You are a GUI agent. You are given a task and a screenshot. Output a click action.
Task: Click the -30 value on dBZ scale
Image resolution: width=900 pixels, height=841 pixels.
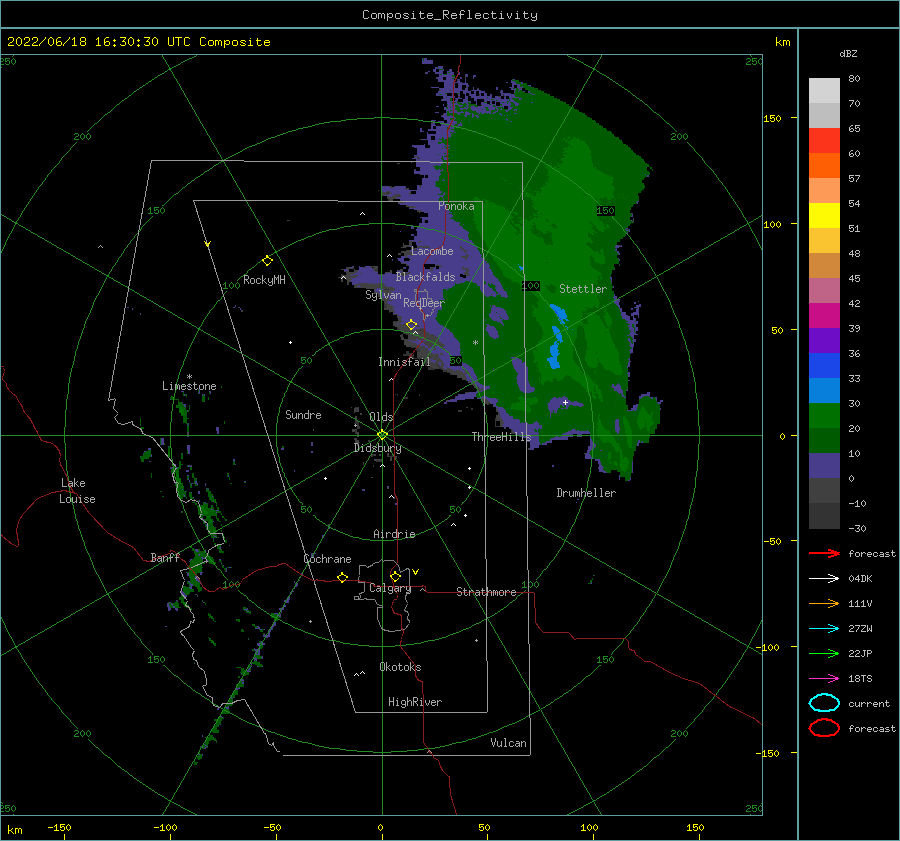857,528
